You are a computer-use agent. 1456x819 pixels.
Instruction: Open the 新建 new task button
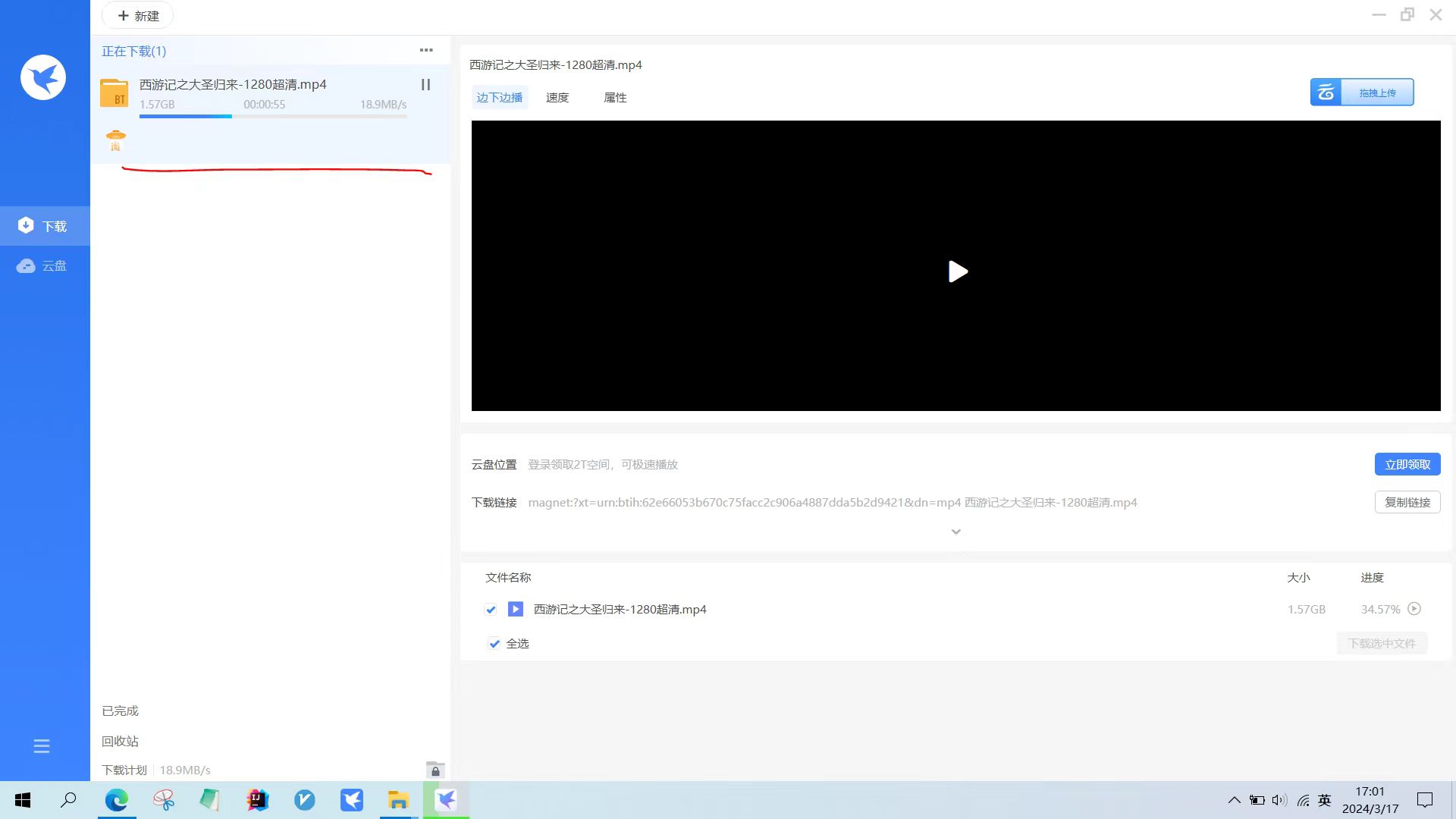(x=138, y=16)
